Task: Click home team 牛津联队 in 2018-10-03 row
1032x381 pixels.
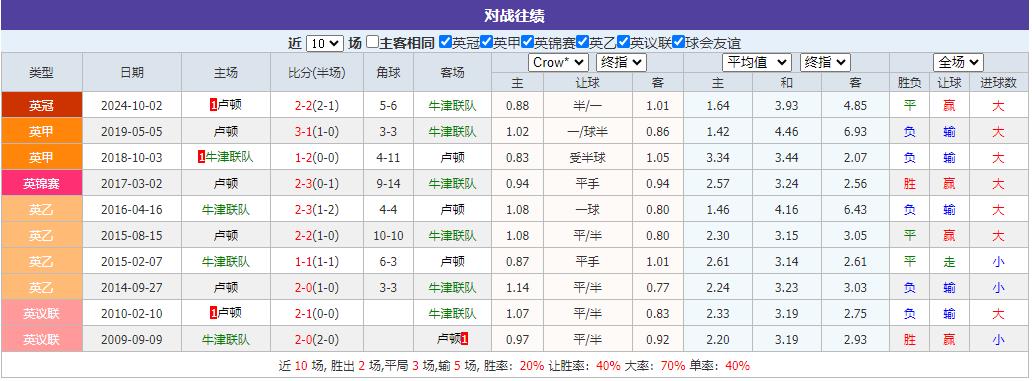Action: [229, 157]
